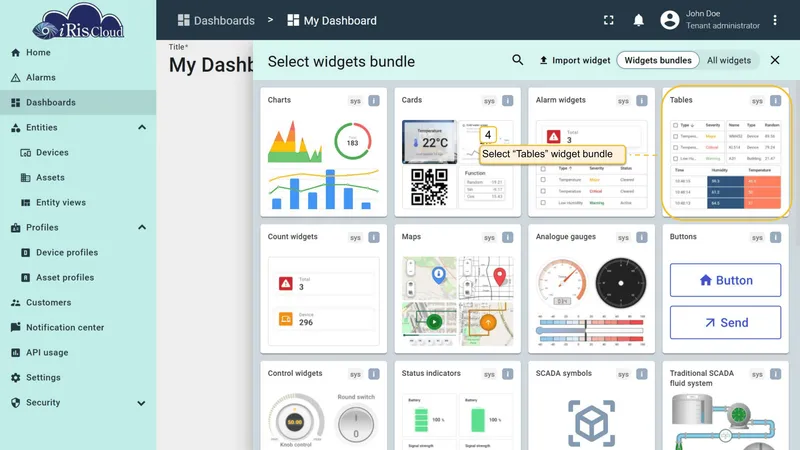Screen dimensions: 800x450
Task: Open Devices under Entities
Action: (x=78, y=153)
